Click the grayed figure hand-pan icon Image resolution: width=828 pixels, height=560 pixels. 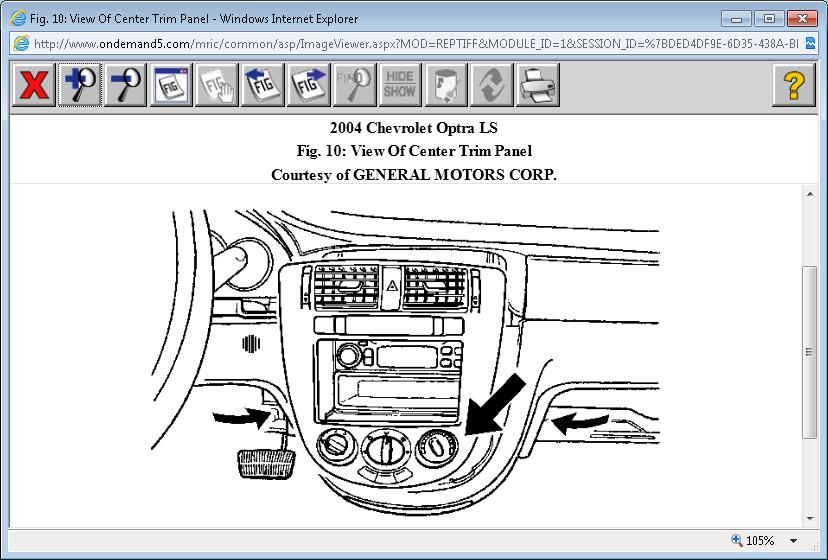(x=217, y=85)
